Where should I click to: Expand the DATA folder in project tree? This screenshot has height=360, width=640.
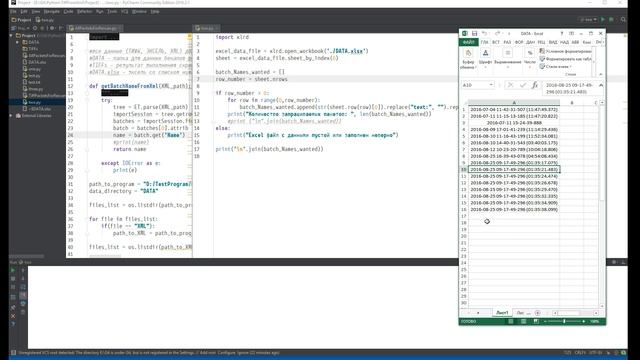pos(18,42)
